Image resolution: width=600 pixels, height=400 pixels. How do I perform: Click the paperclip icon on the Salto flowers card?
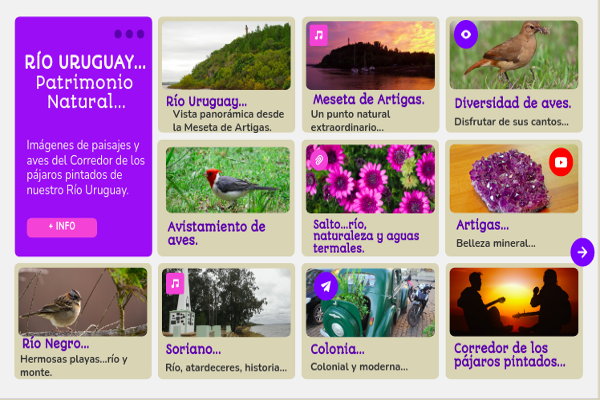point(319,160)
